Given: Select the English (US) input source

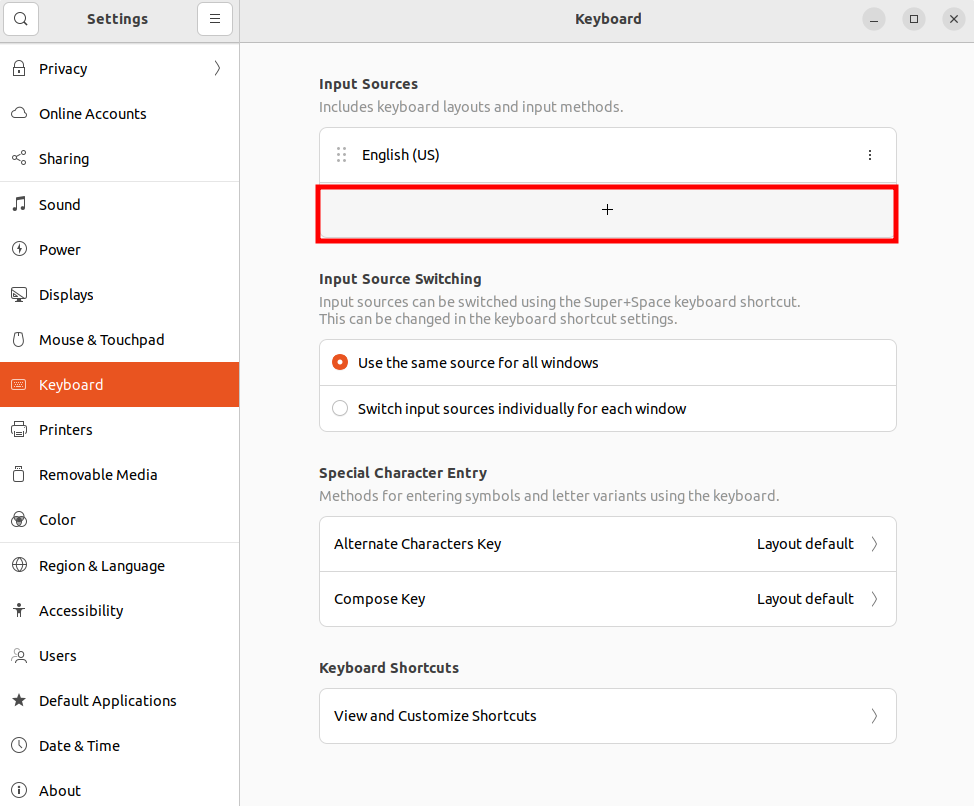Looking at the screenshot, I should 608,155.
